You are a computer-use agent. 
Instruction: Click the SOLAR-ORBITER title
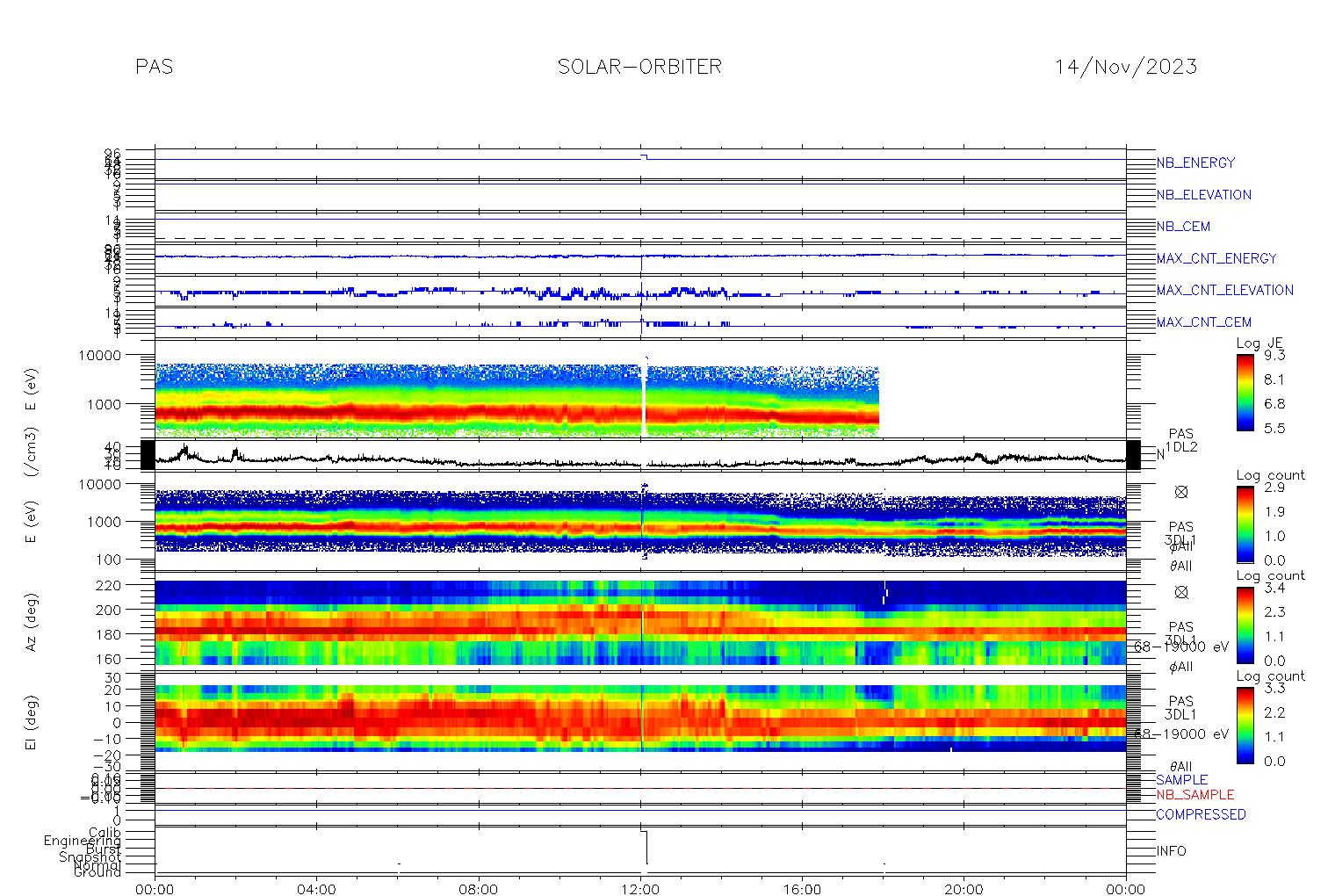click(639, 67)
